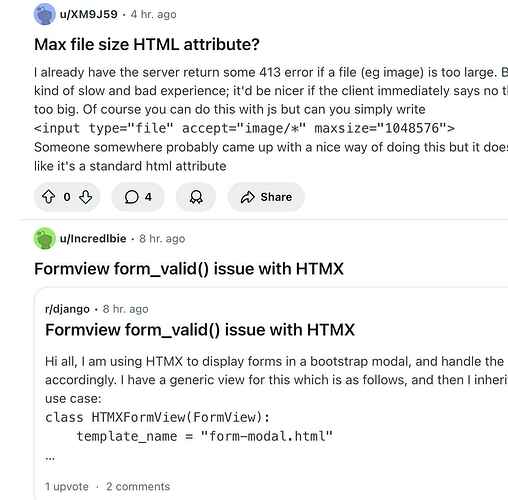Upvote the Max file size post
508x500 pixels.
(x=49, y=197)
